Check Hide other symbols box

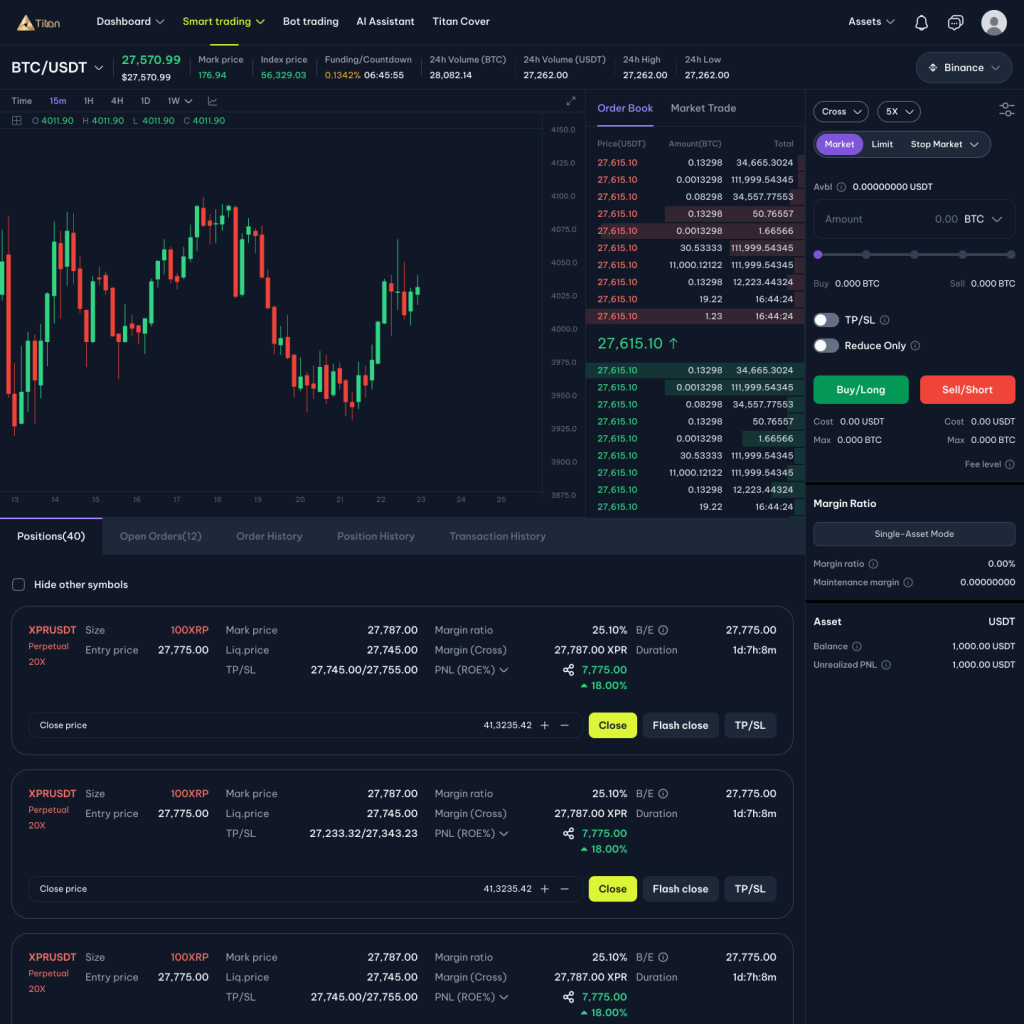[x=18, y=584]
